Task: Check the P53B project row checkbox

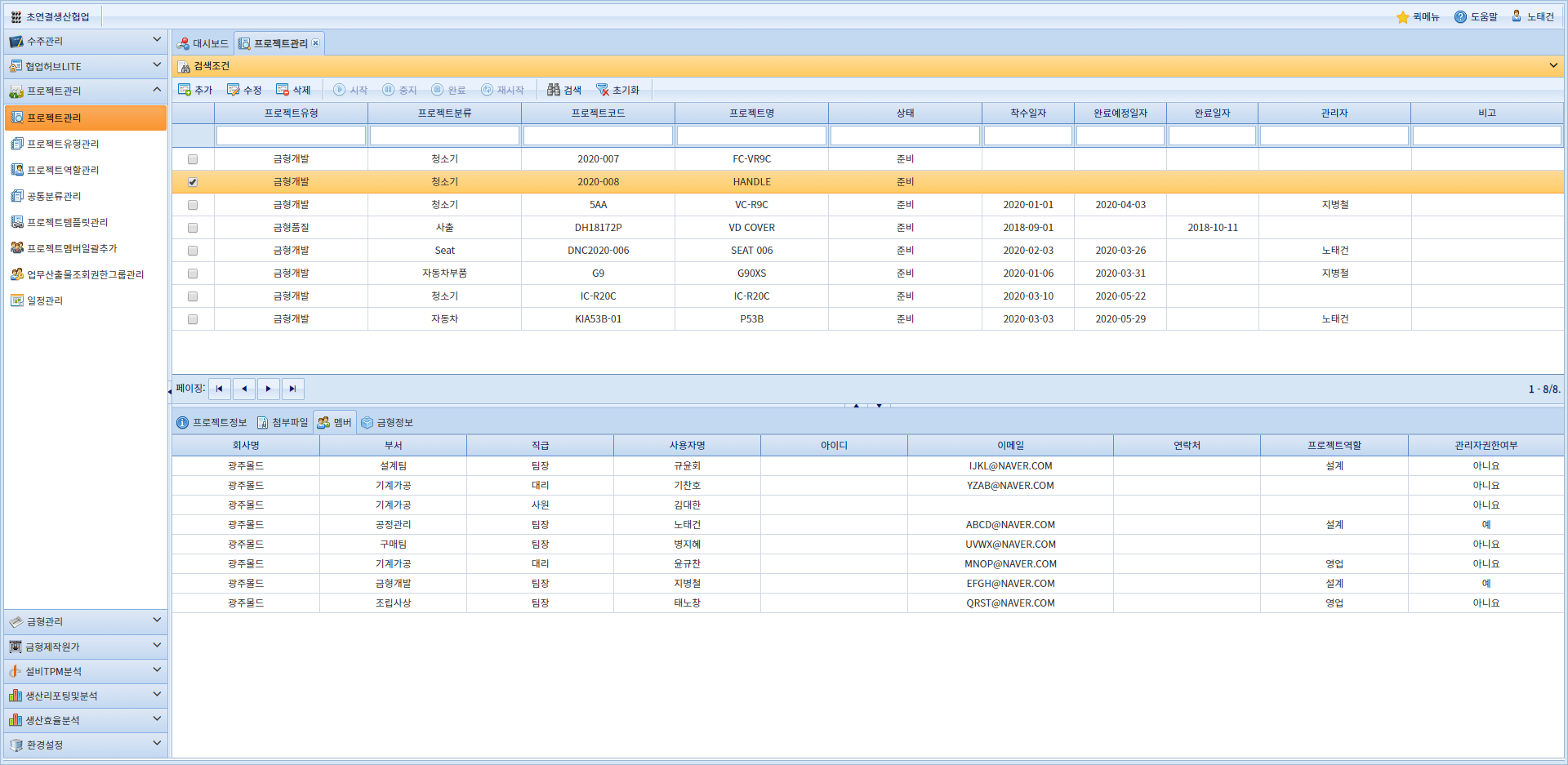Action: tap(193, 319)
